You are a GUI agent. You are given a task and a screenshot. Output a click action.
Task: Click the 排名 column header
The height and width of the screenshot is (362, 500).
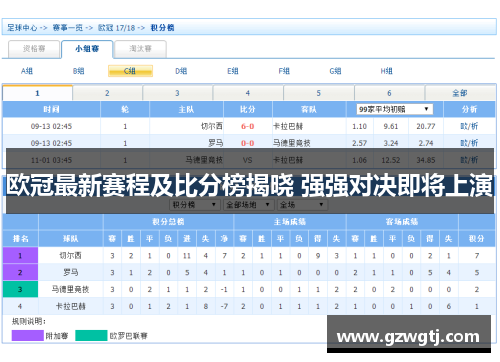click(20, 239)
